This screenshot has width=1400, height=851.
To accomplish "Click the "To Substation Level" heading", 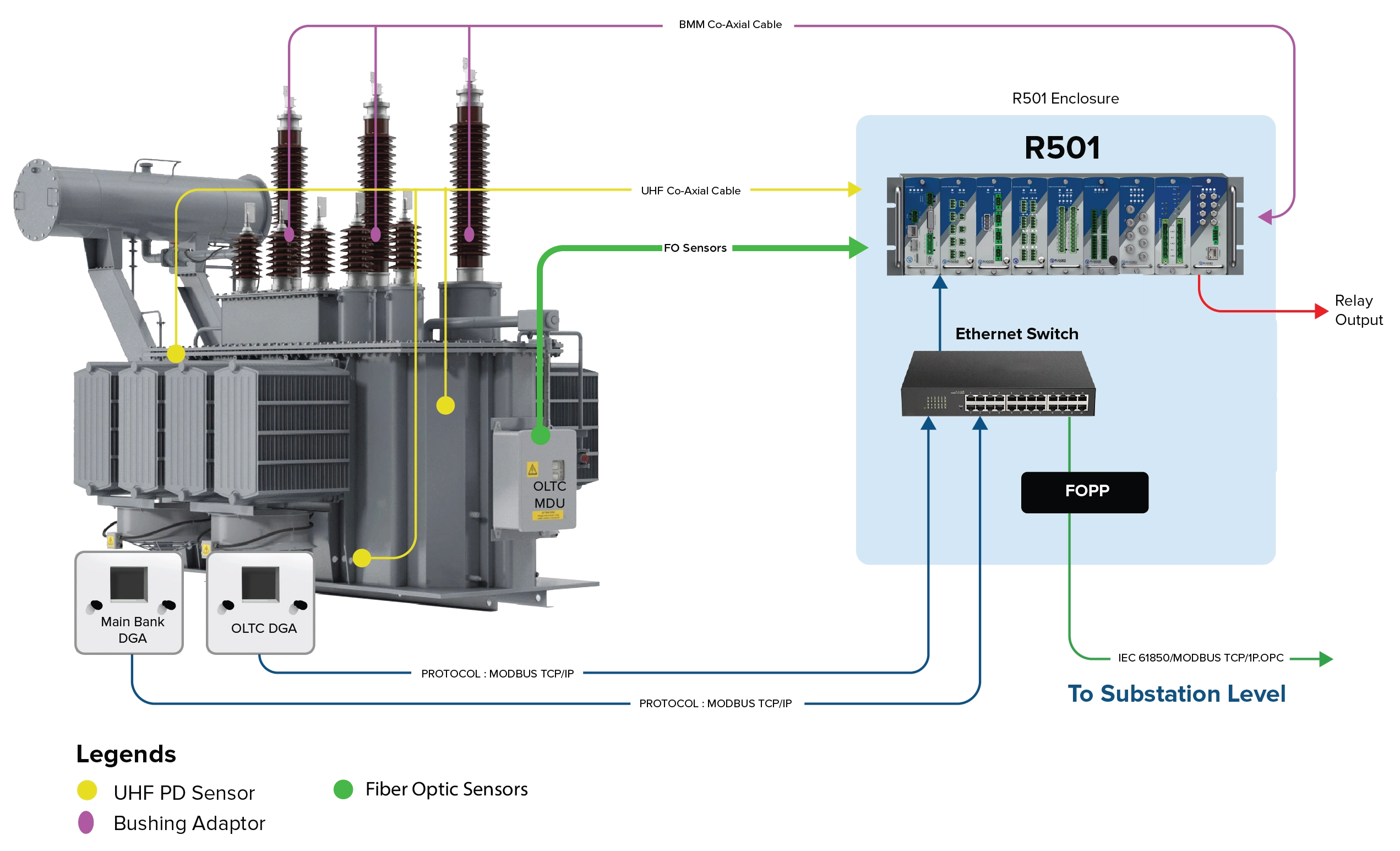I will [x=1176, y=693].
